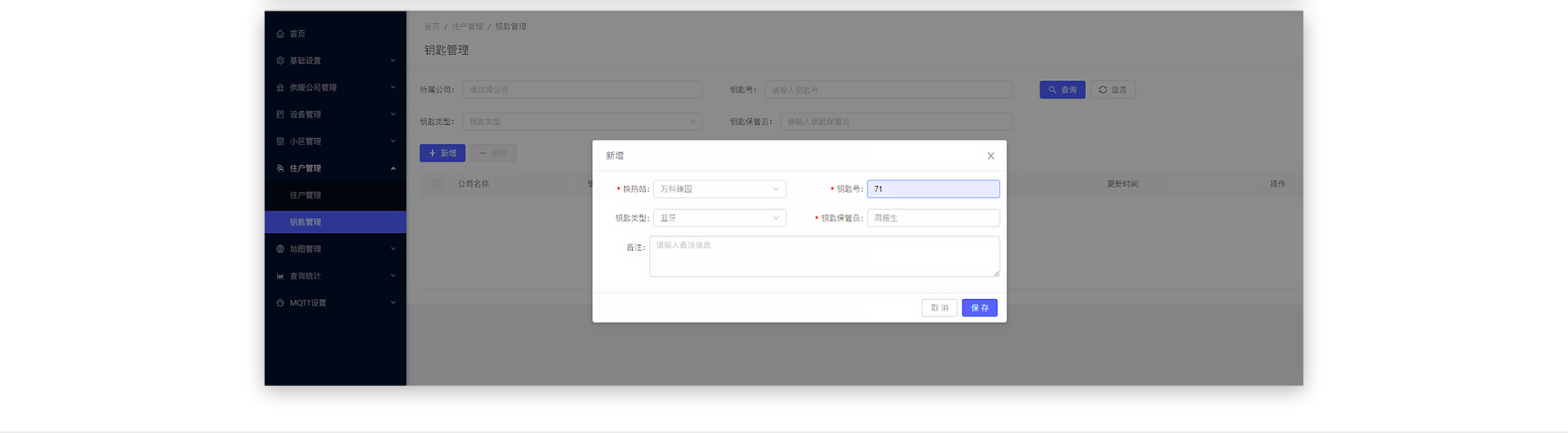Click the gear icon for 基础设置
This screenshot has height=433, width=1568.
(280, 60)
